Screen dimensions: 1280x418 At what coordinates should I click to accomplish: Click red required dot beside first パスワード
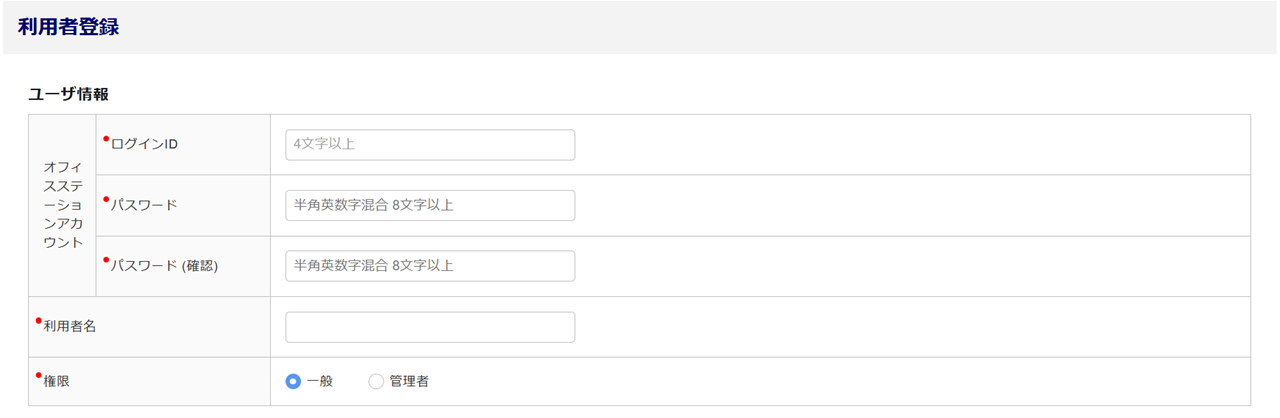coord(106,199)
